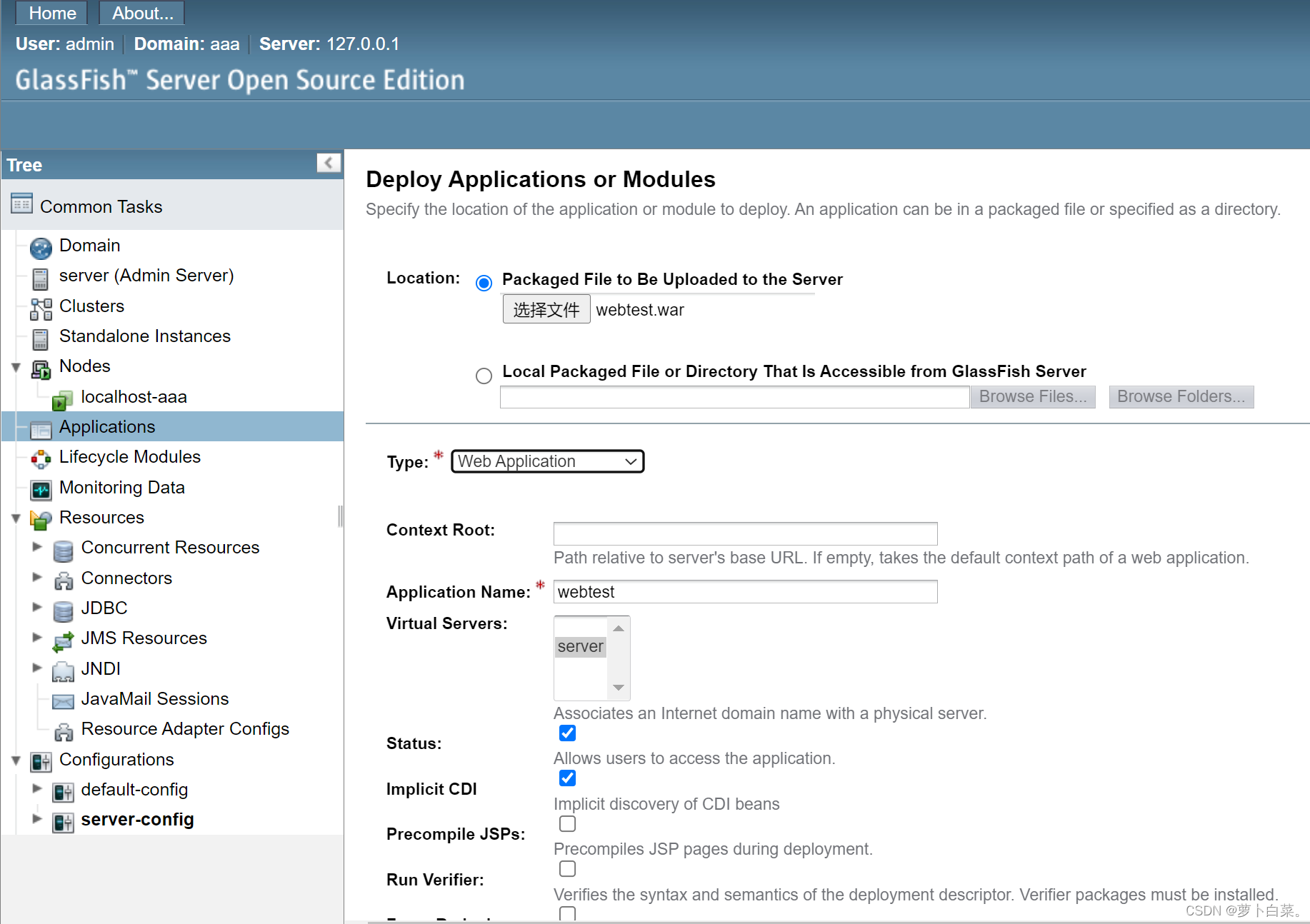Click the Resources folder icon

[41, 520]
